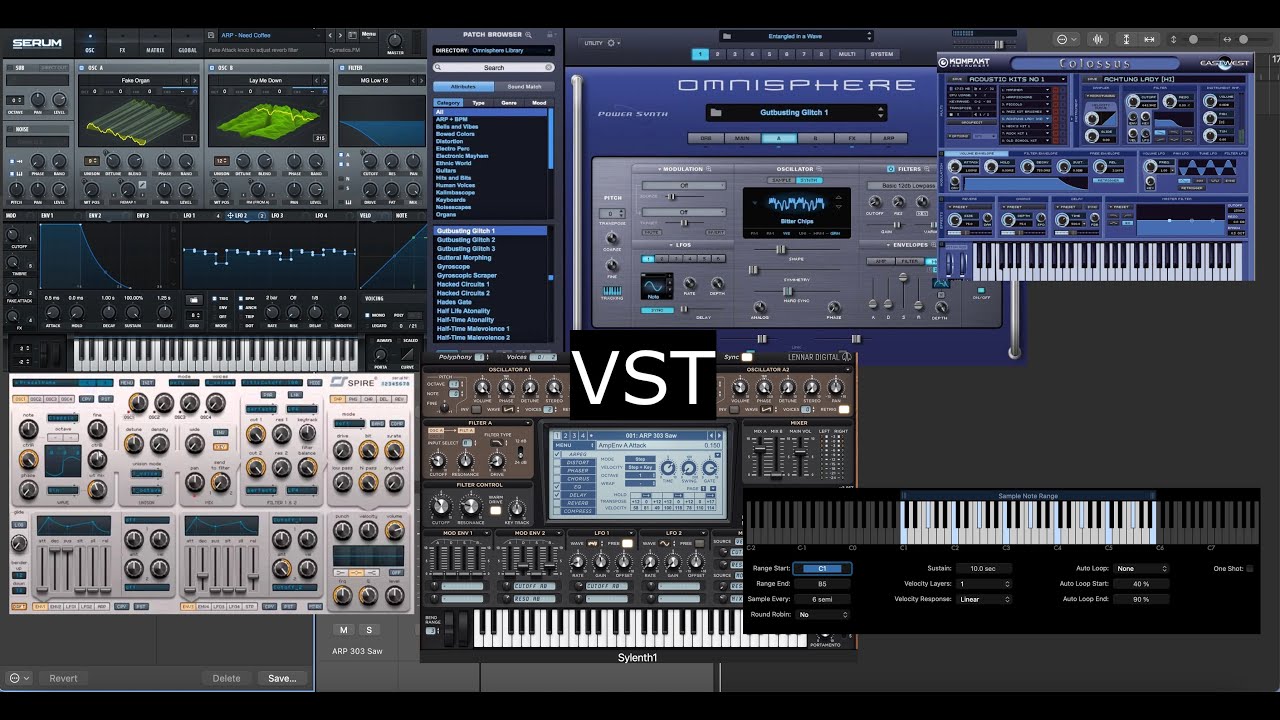The width and height of the screenshot is (1280, 720).
Task: Go to the next Serum preset arrow
Action: 340,35
